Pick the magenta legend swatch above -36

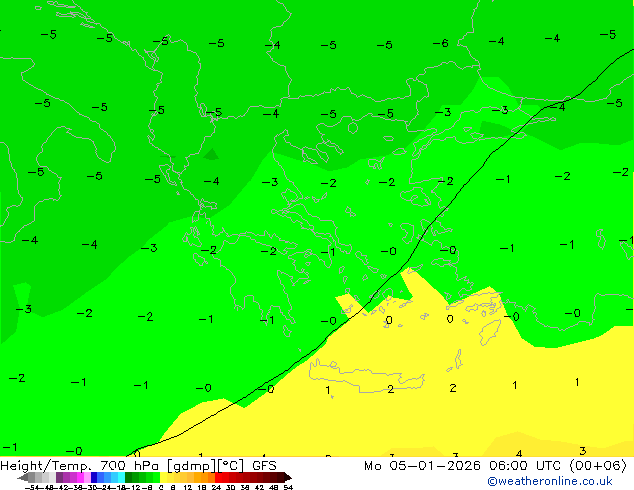[80, 477]
